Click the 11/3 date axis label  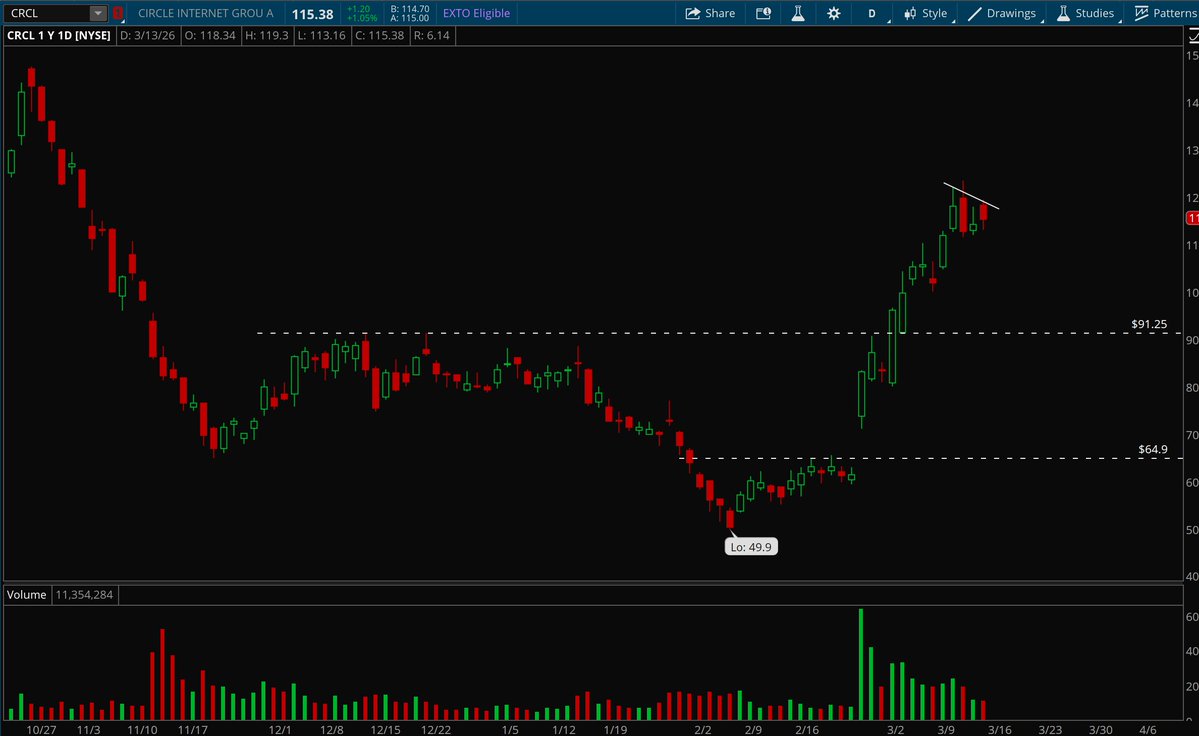coord(89,730)
